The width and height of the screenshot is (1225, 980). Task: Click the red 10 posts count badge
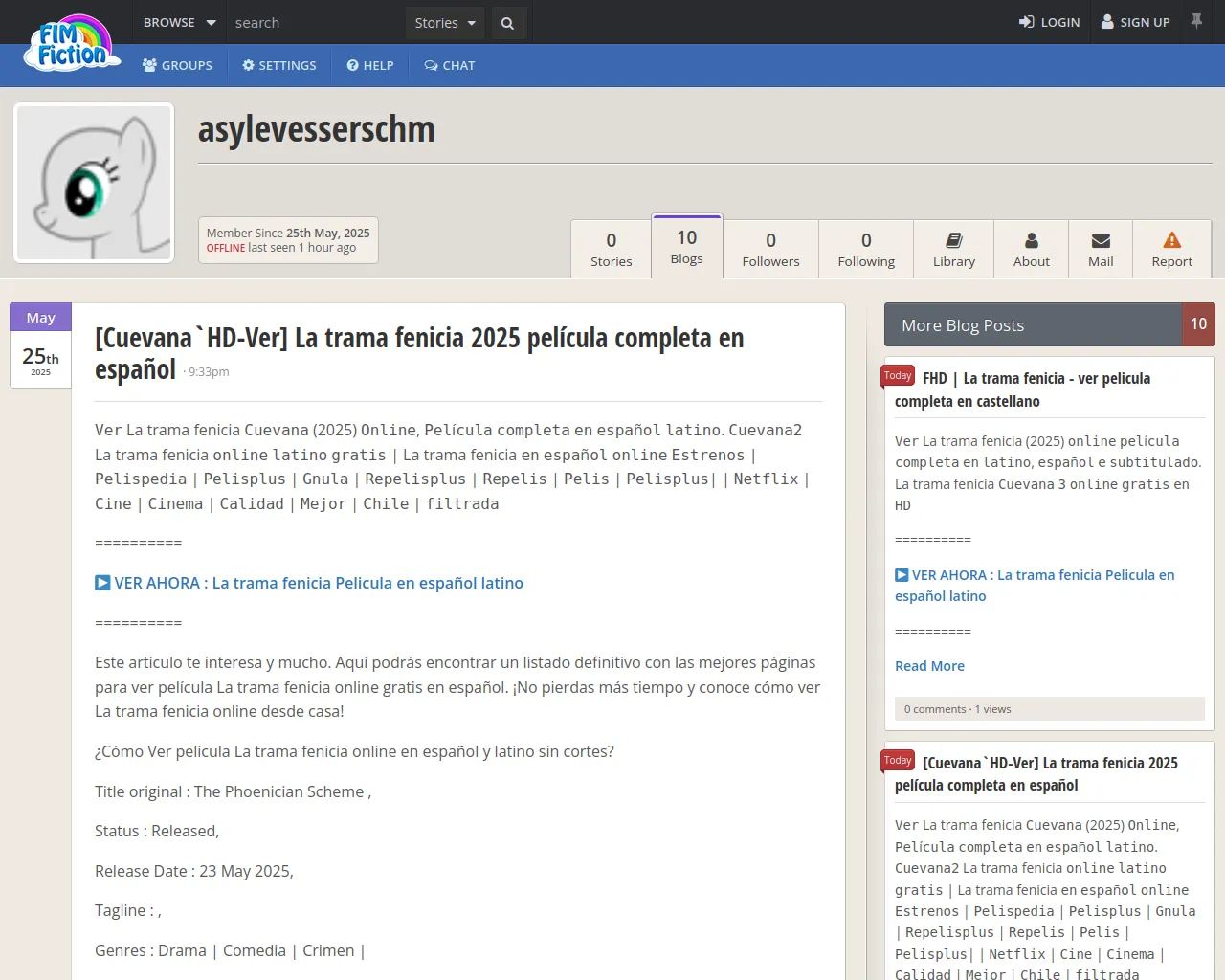[1198, 324]
